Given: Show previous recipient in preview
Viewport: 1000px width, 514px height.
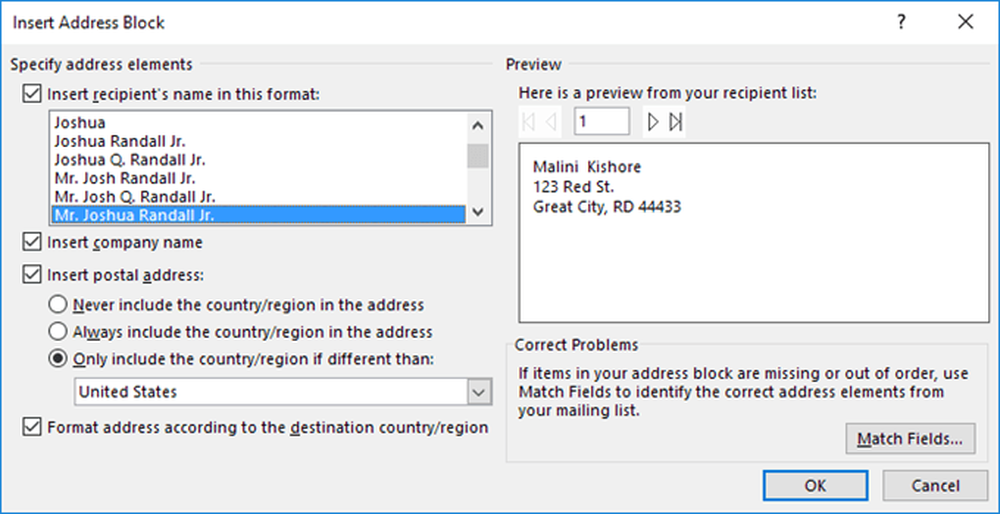Looking at the screenshot, I should pyautogui.click(x=551, y=122).
